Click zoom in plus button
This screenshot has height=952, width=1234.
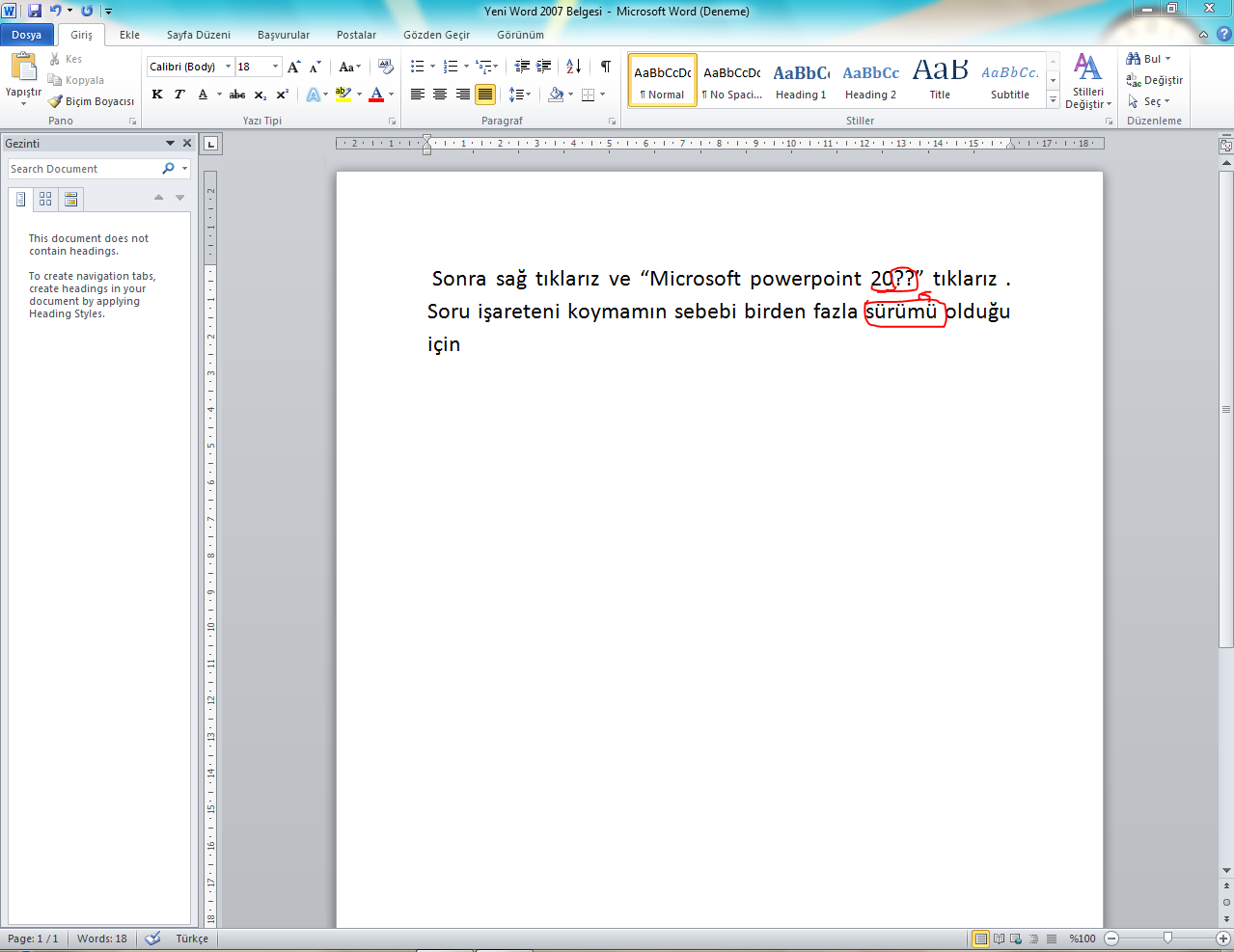[x=1223, y=938]
